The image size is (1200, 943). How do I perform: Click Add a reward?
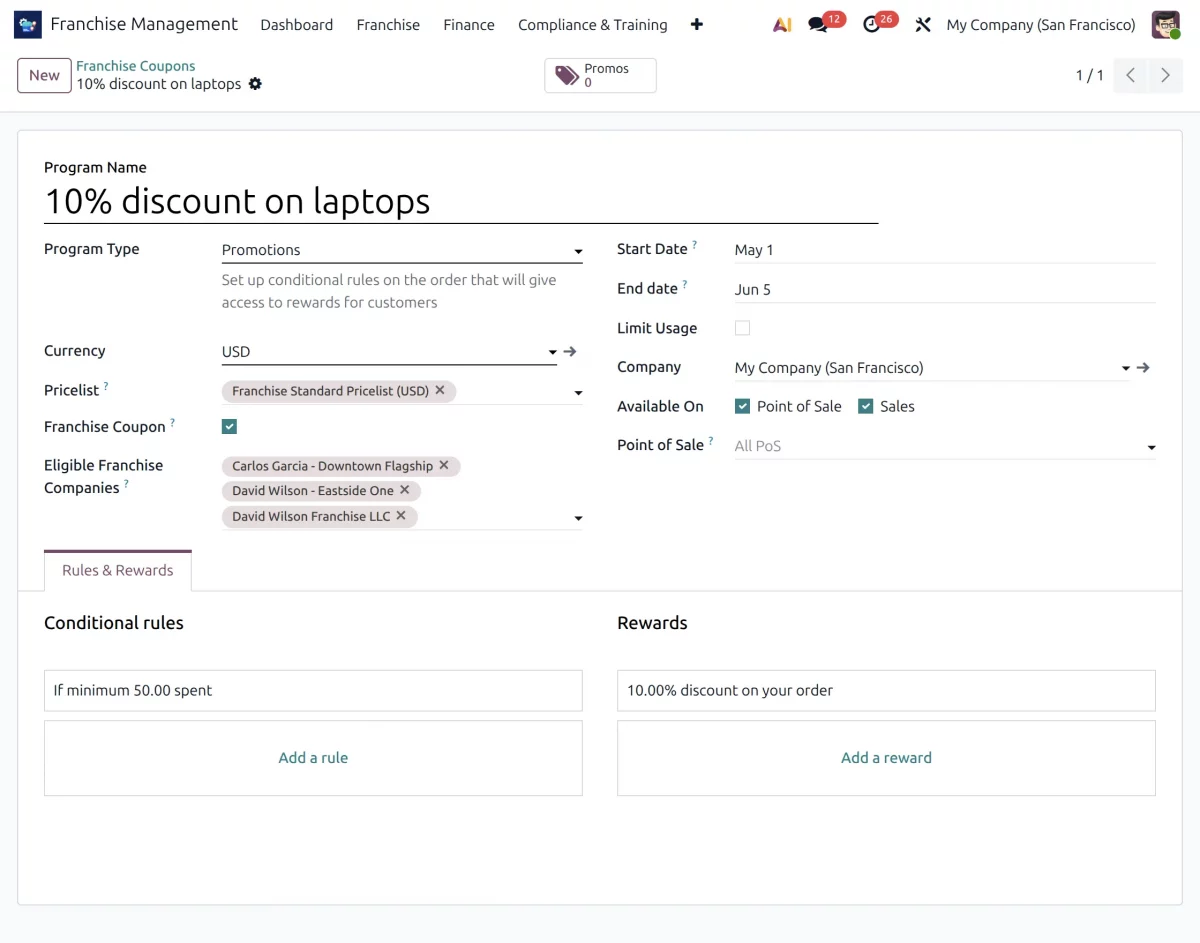[x=886, y=758]
